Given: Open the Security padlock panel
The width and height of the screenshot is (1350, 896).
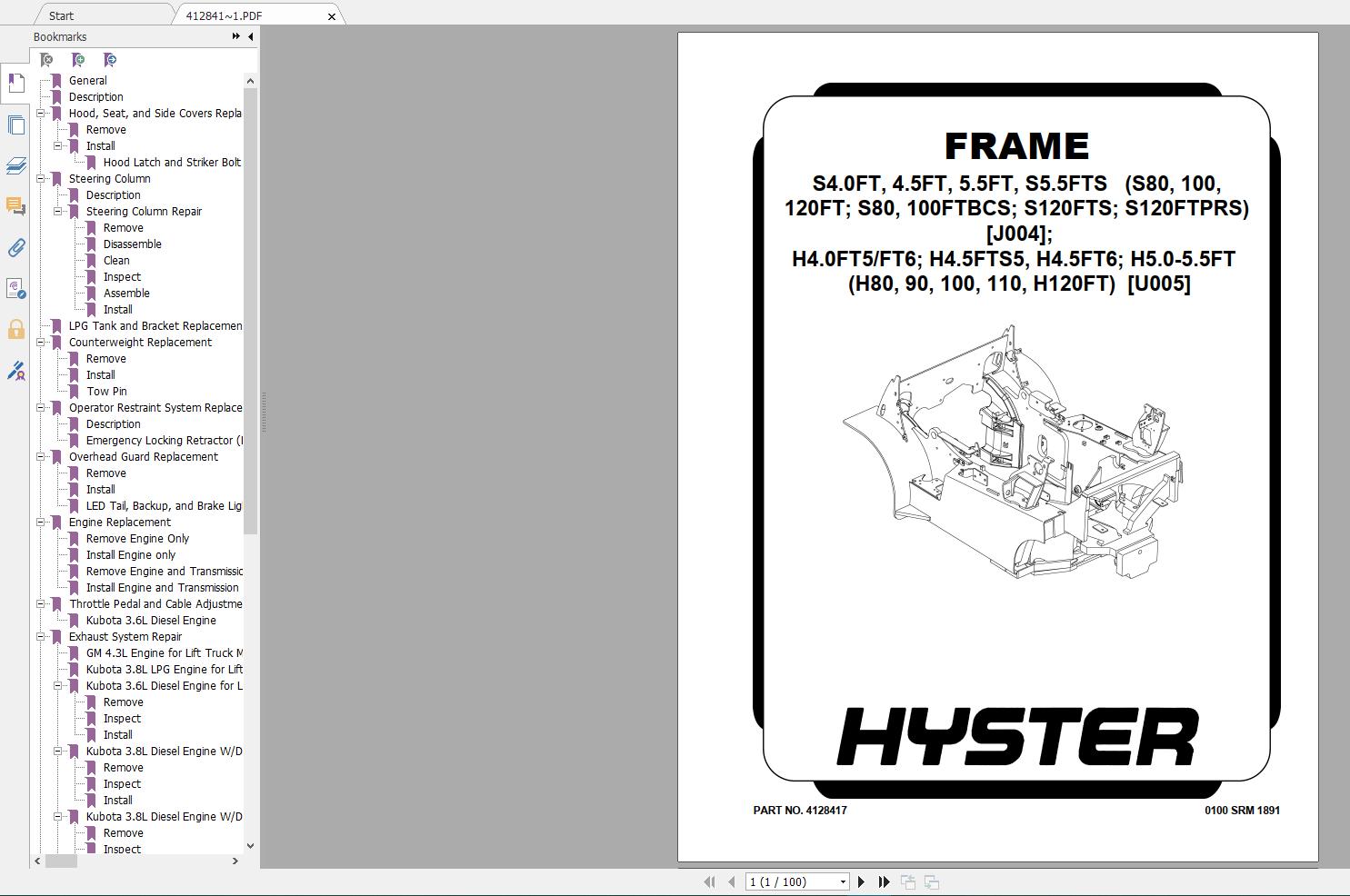Looking at the screenshot, I should (15, 329).
